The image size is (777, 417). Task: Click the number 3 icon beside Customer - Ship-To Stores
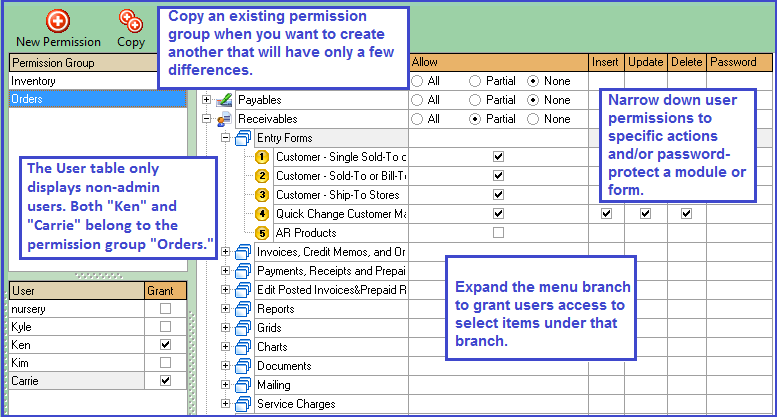click(x=262, y=195)
